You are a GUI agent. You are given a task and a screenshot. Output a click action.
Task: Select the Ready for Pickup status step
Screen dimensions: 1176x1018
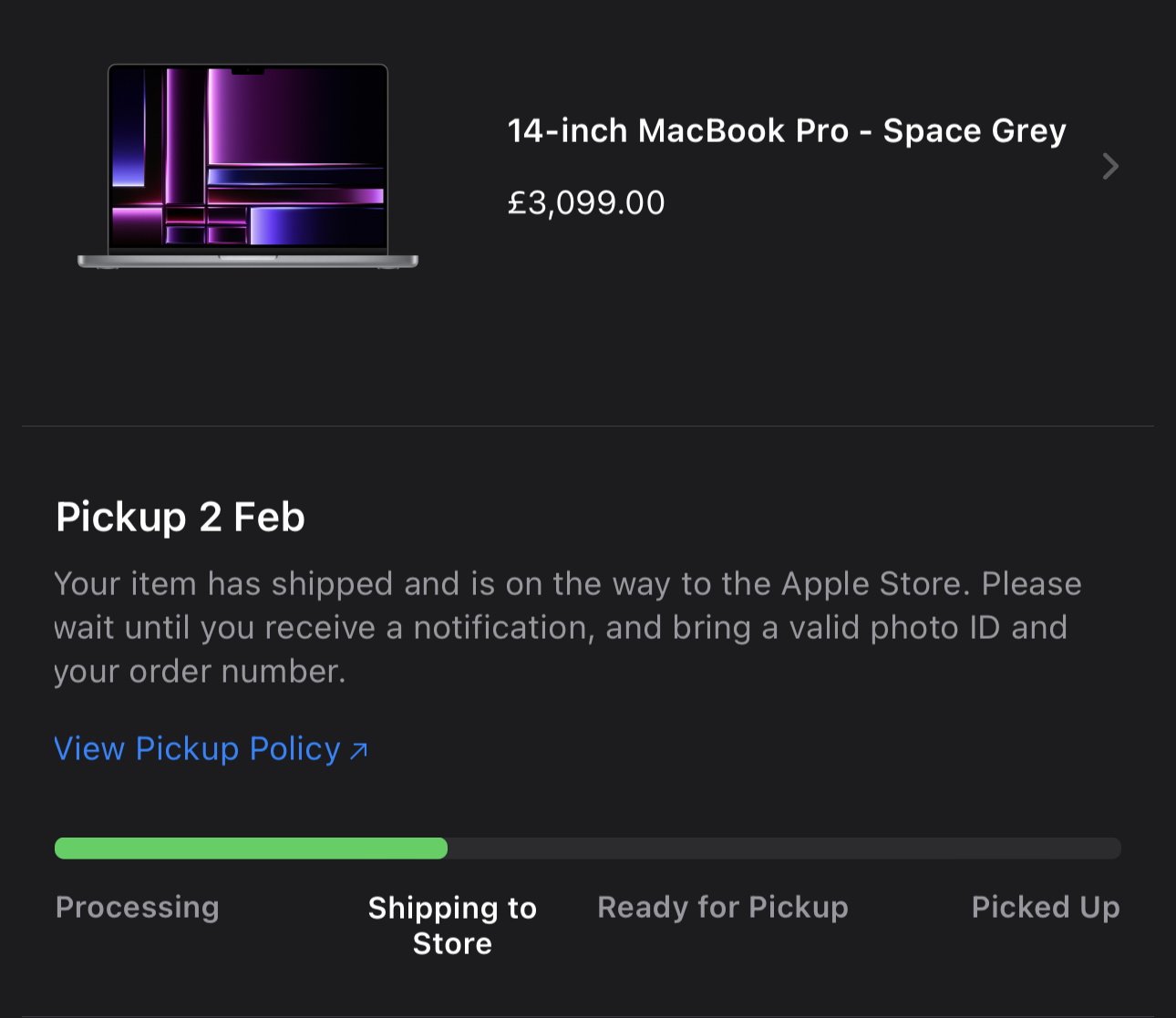pos(723,908)
